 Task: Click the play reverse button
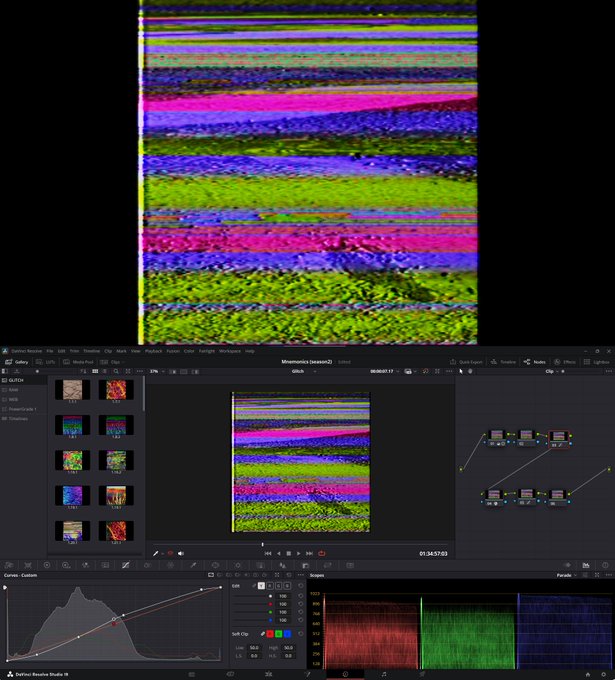[x=278, y=553]
